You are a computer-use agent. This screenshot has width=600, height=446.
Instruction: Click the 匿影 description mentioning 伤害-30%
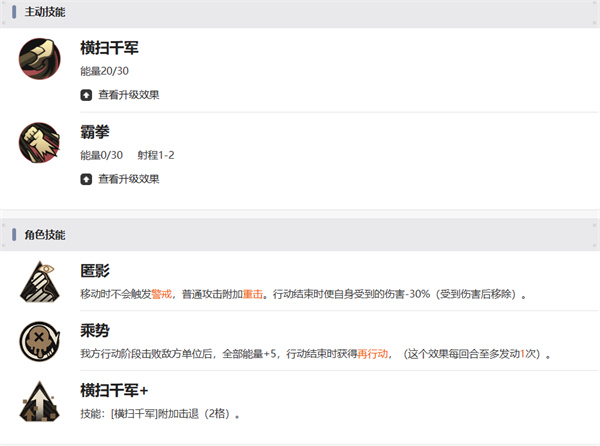coord(303,294)
